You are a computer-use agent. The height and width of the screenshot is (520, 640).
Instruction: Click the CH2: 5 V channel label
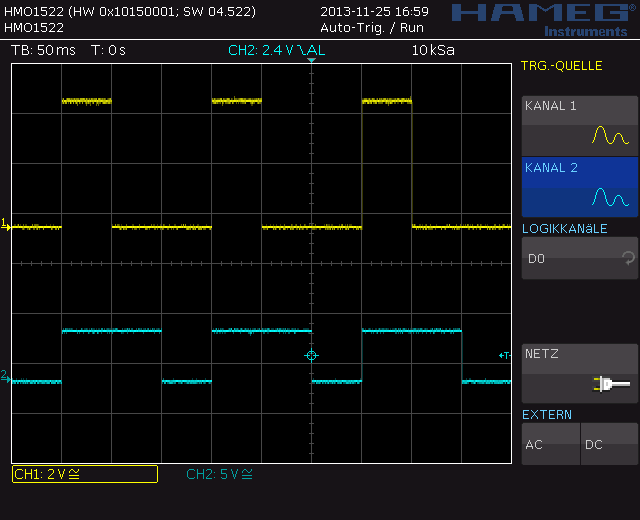coord(220,474)
